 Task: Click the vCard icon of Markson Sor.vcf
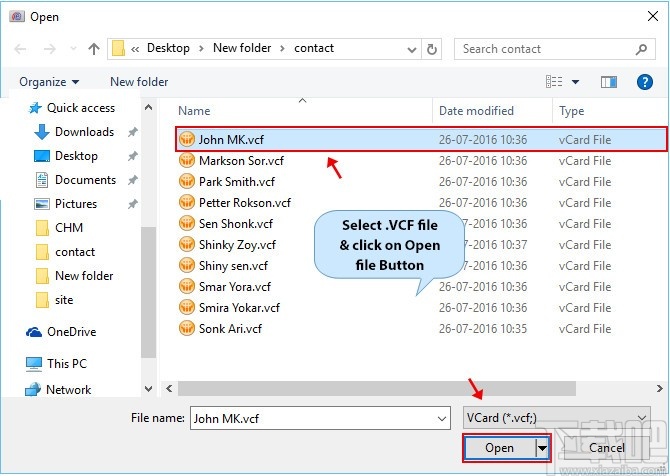(x=187, y=160)
